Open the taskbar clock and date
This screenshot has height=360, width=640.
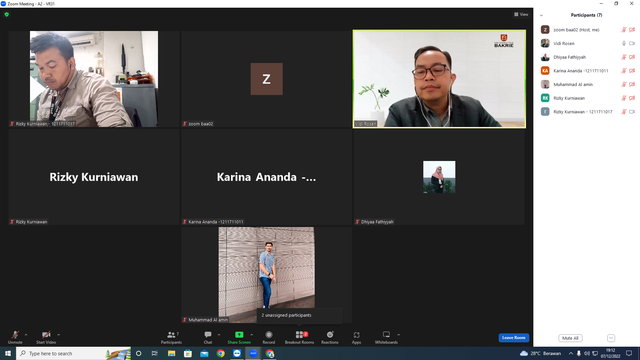(611, 353)
